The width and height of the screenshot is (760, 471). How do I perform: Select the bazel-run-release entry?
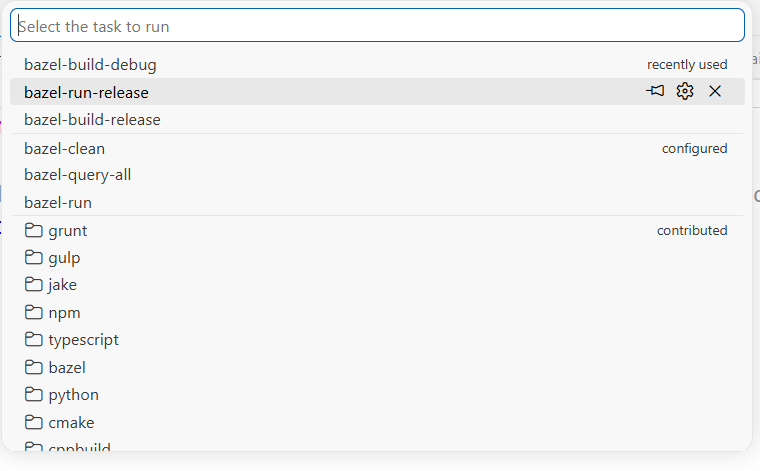pos(377,92)
